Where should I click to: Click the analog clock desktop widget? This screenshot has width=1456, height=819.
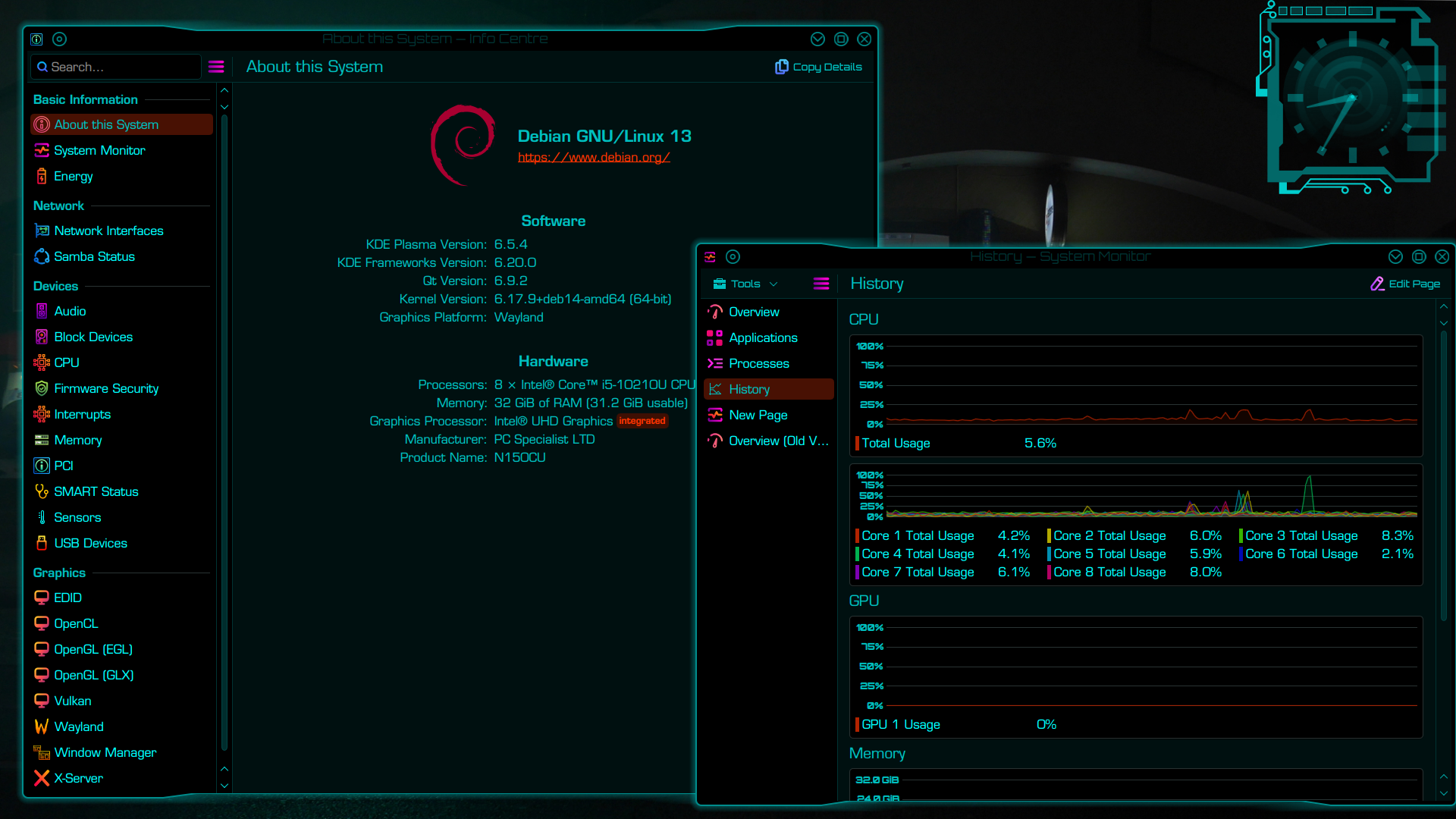[1352, 99]
